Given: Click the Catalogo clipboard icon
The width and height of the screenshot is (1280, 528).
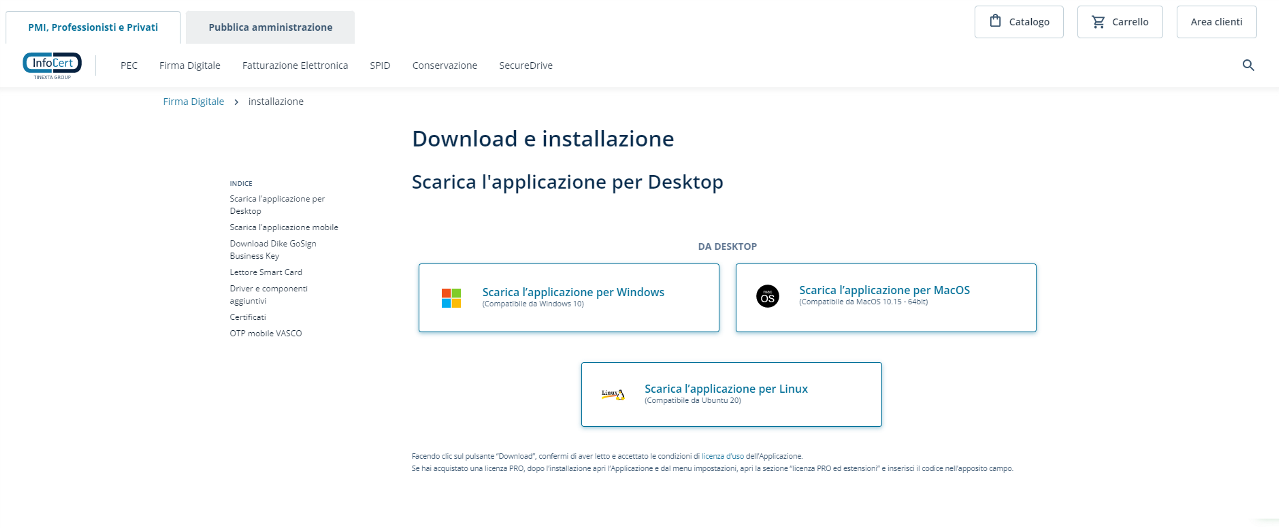Looking at the screenshot, I should (995, 22).
